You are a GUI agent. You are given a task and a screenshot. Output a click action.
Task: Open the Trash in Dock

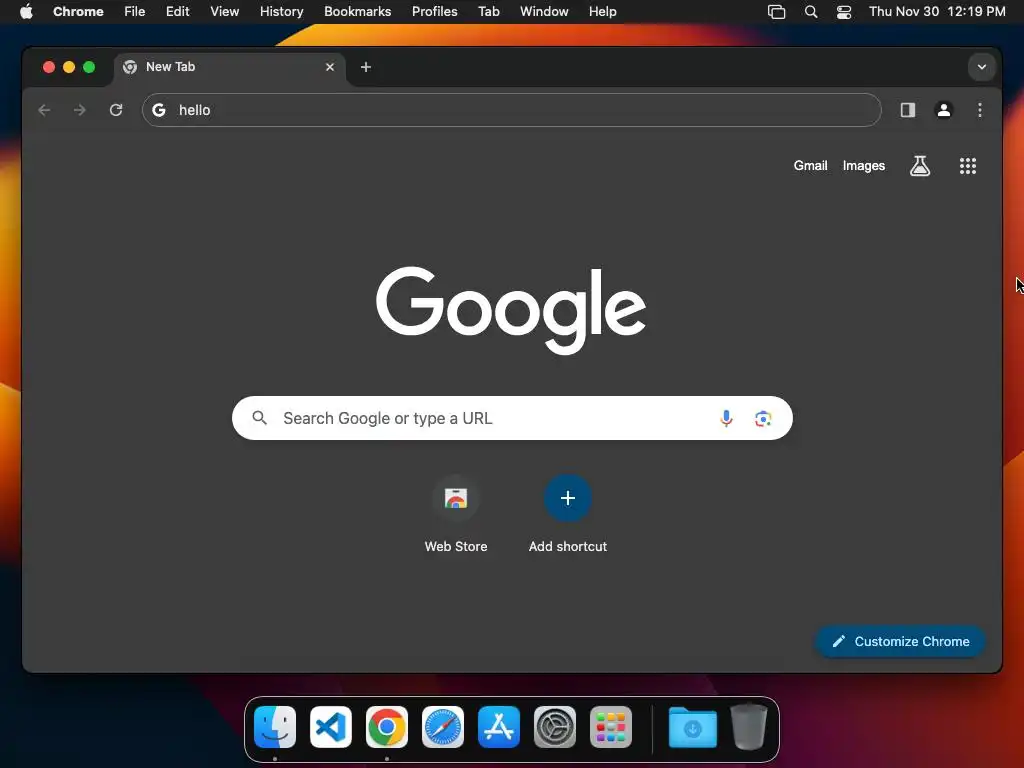coord(748,727)
